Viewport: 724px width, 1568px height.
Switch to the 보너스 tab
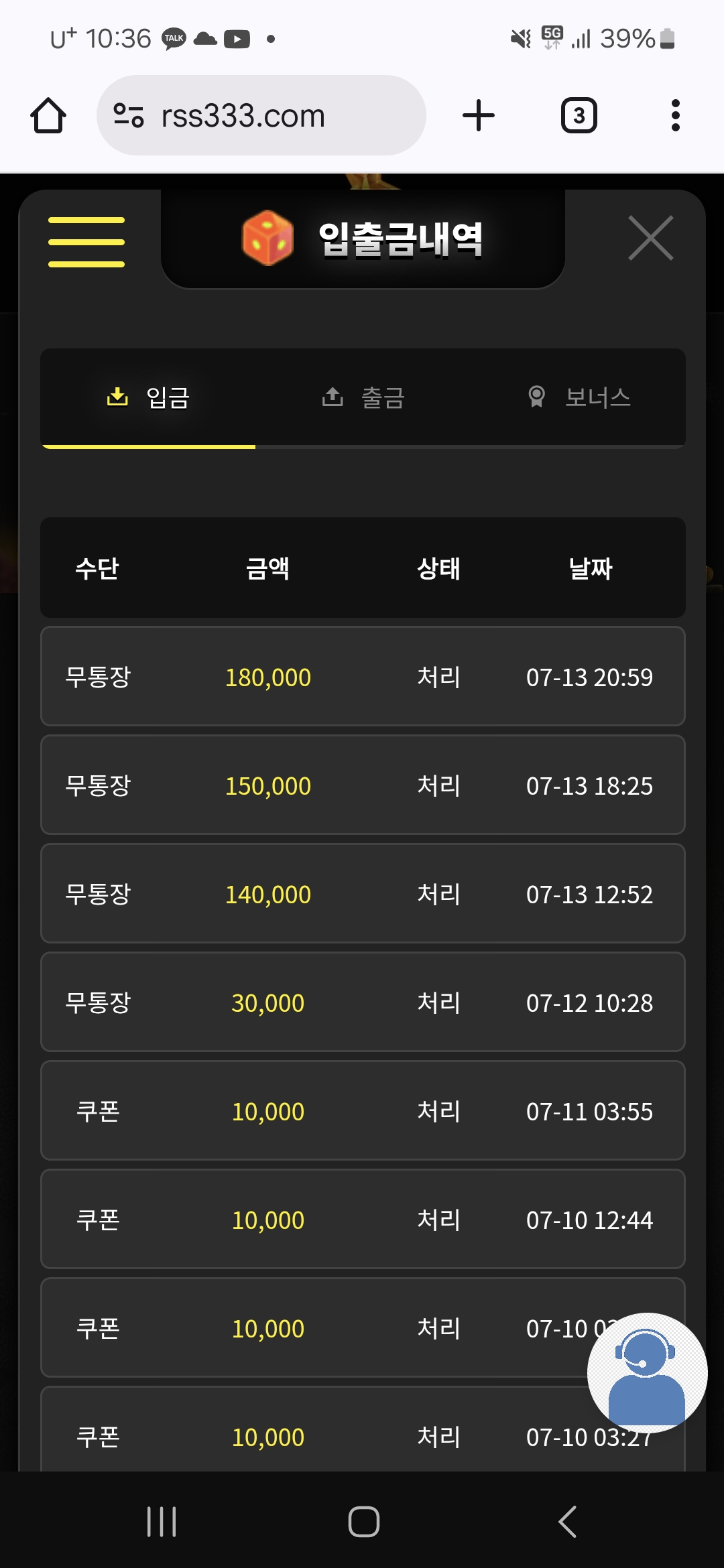579,397
